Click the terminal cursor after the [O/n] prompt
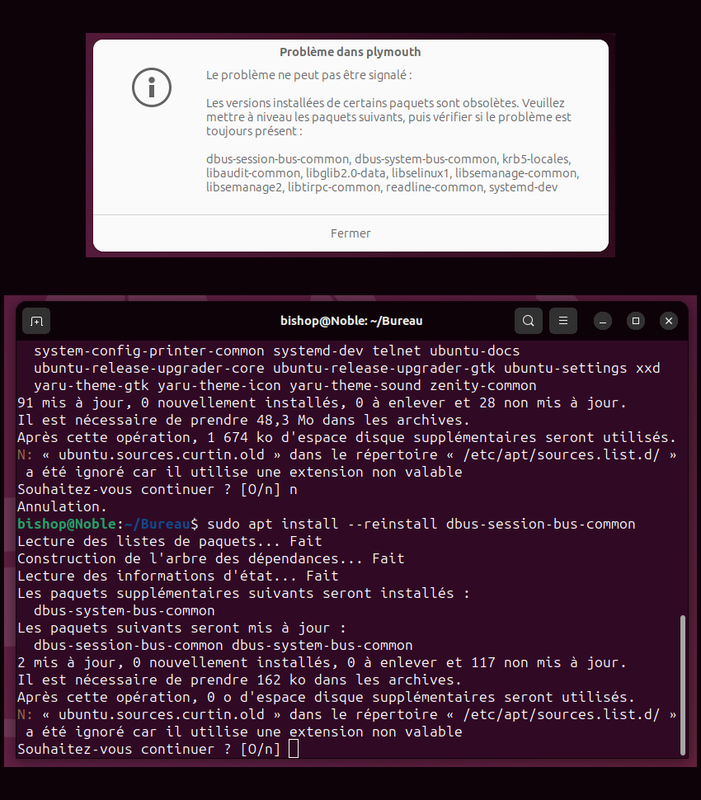Image resolution: width=701 pixels, height=800 pixels. pyautogui.click(x=293, y=749)
